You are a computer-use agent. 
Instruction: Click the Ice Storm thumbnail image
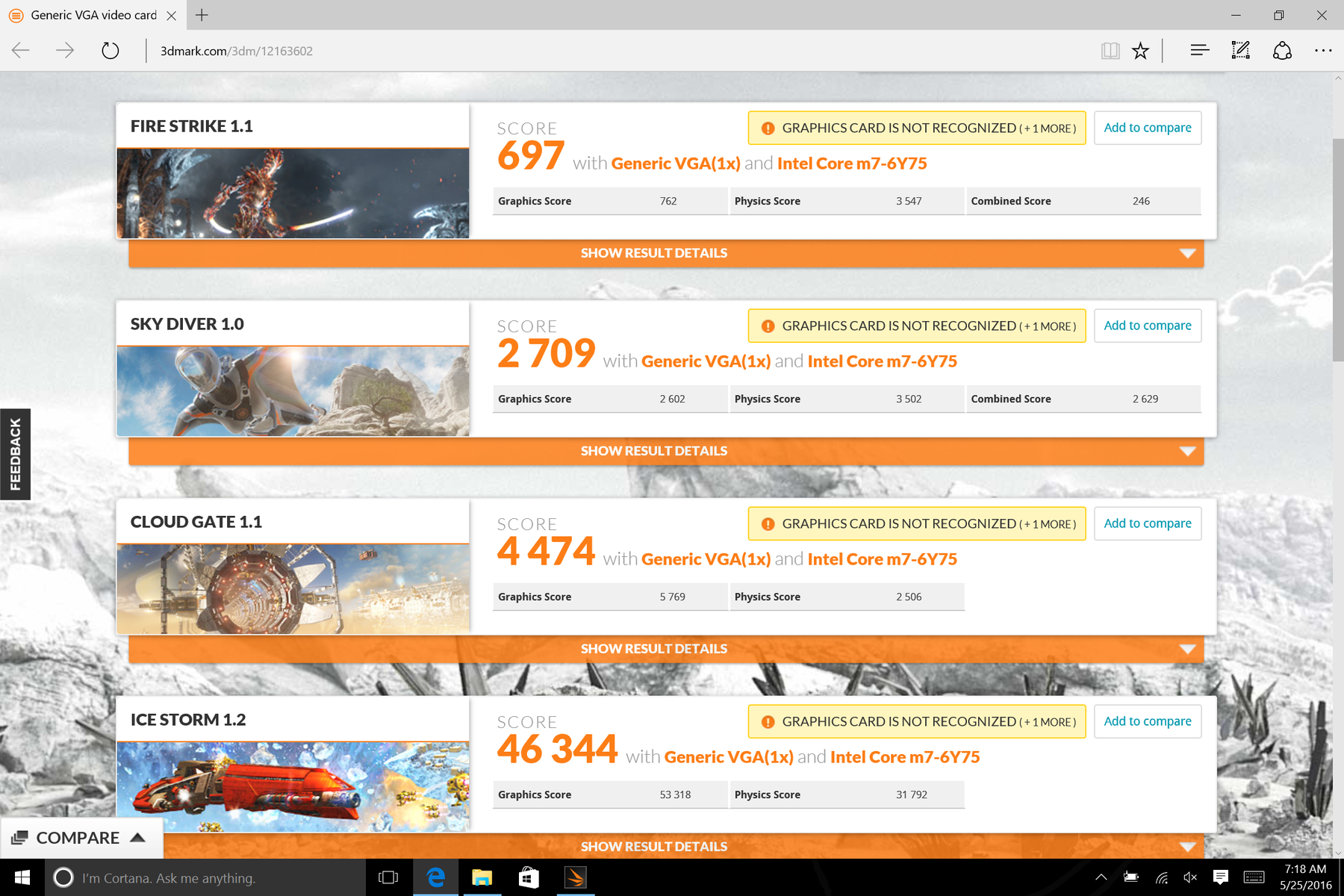click(x=293, y=787)
